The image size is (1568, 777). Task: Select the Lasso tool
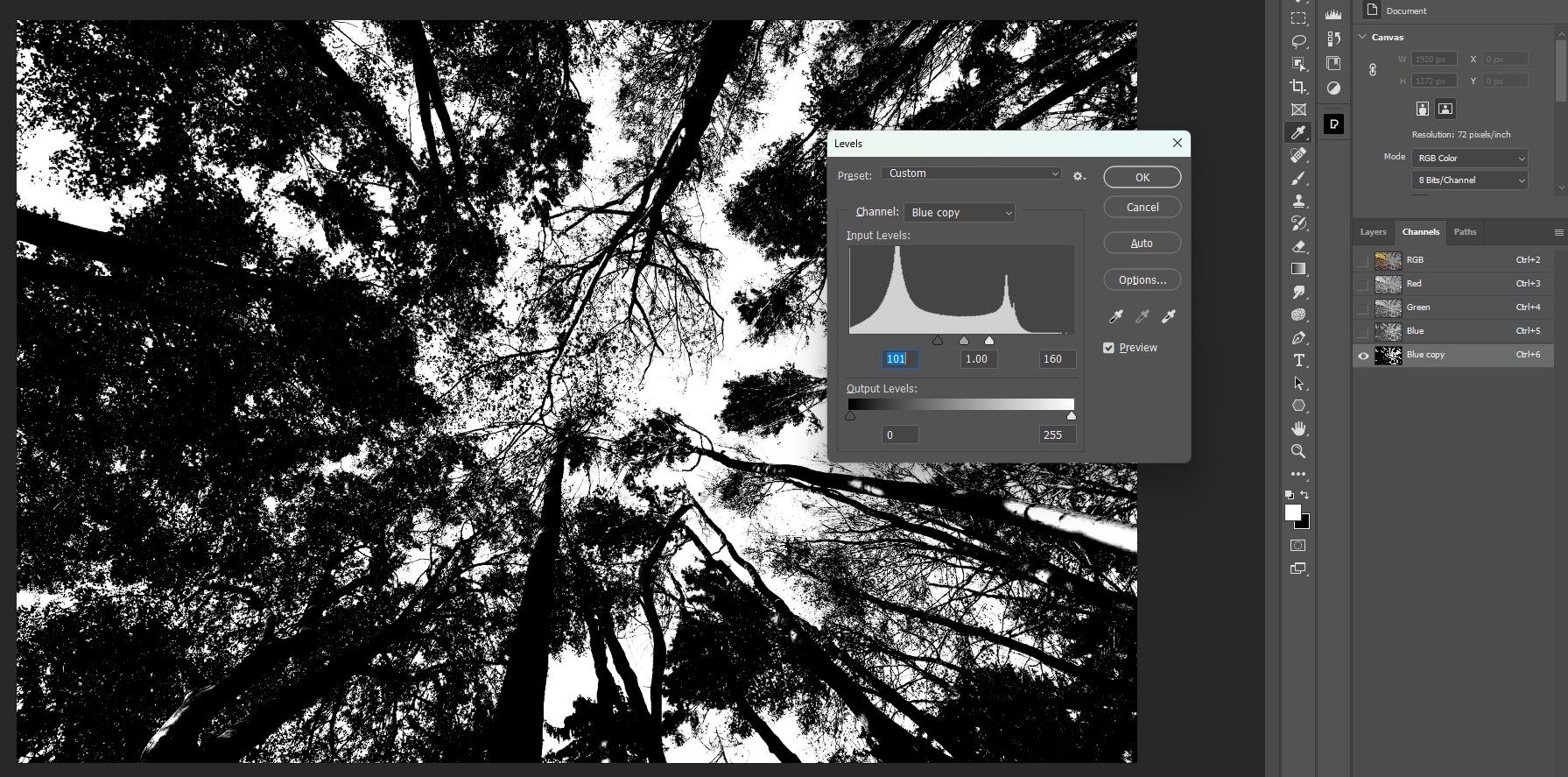click(1298, 41)
